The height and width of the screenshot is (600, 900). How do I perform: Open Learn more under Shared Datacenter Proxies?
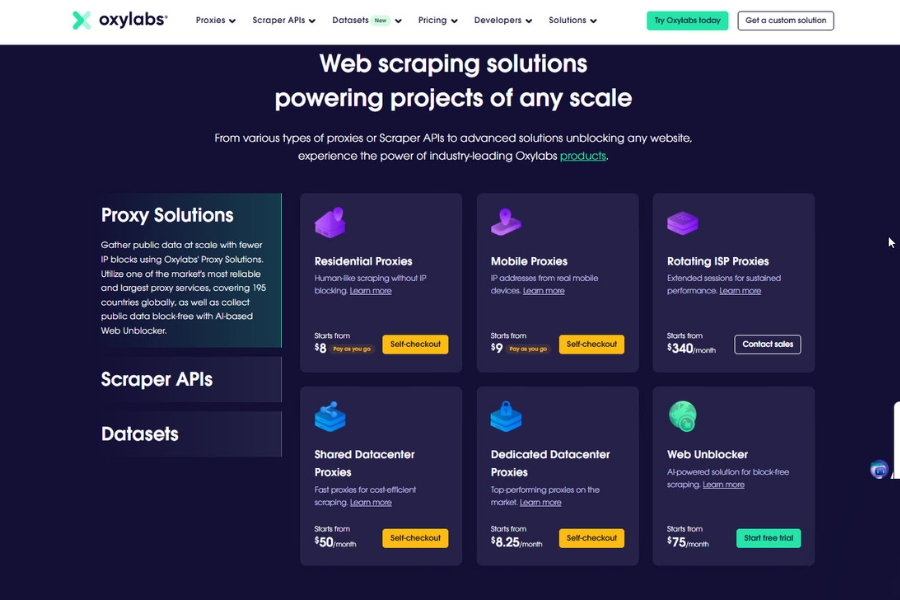[x=371, y=502]
